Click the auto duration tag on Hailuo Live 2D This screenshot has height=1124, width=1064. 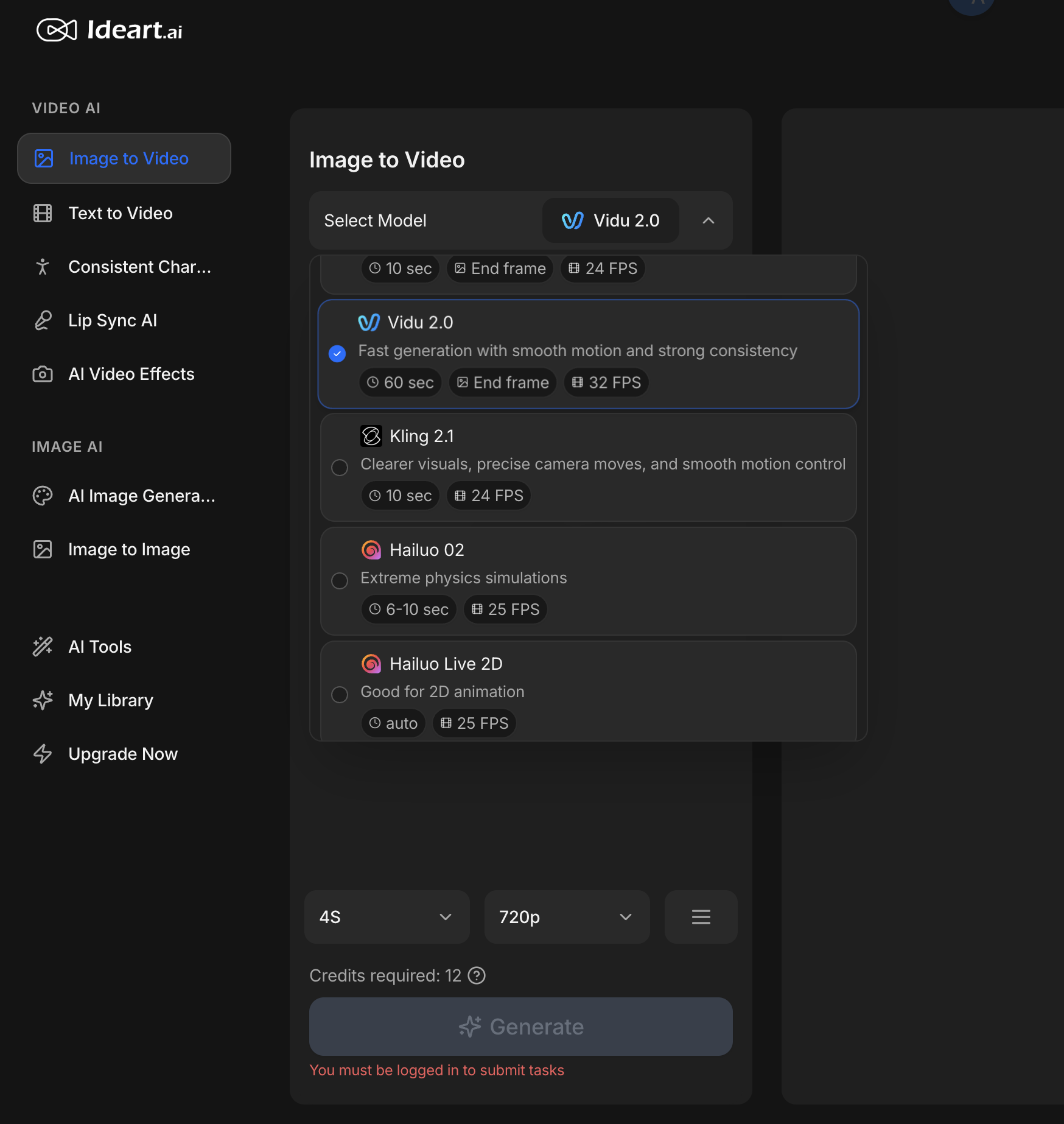point(393,723)
